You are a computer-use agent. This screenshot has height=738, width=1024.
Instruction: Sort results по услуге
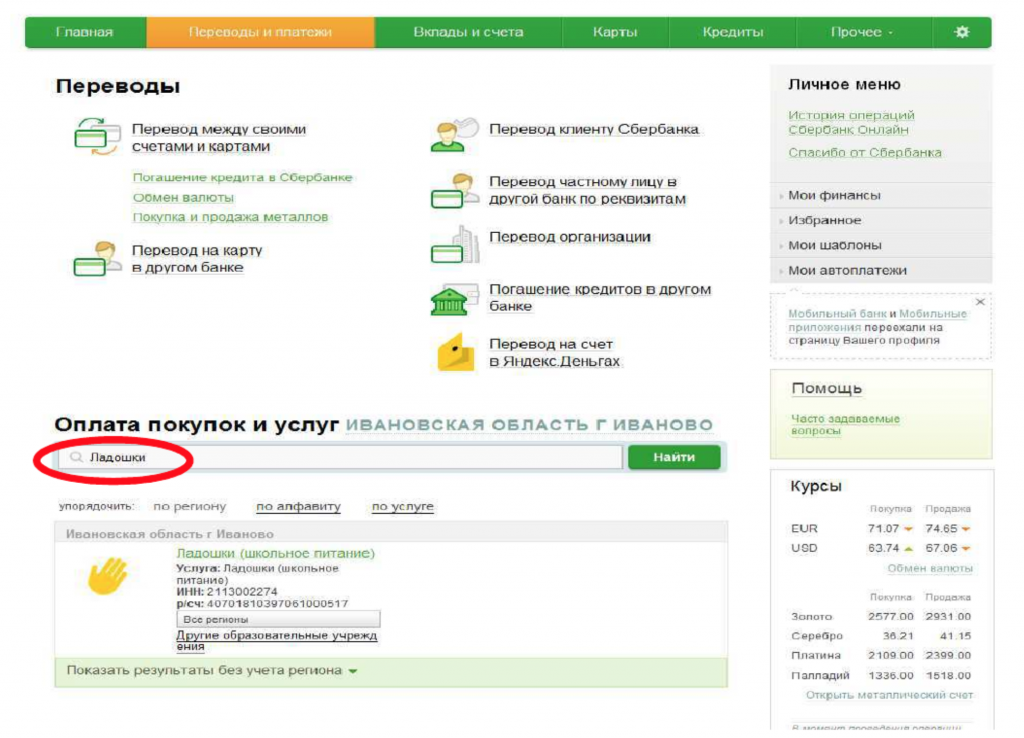tap(402, 506)
